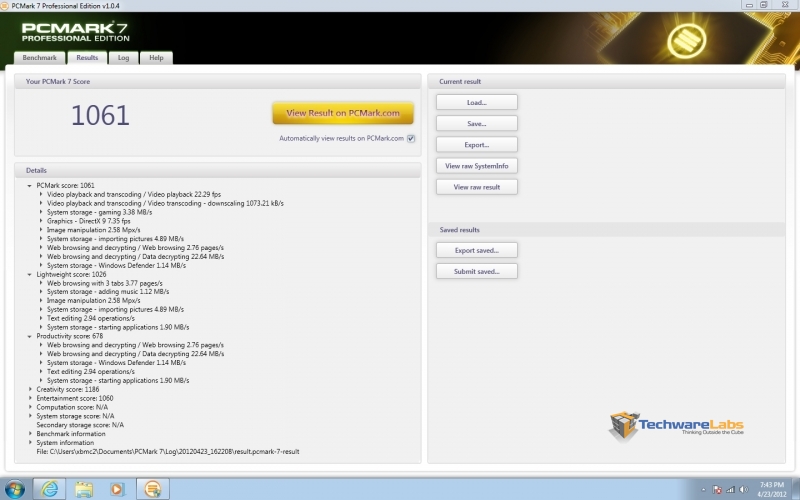This screenshot has height=500, width=800.
Task: Click the Save... button
Action: point(477,123)
